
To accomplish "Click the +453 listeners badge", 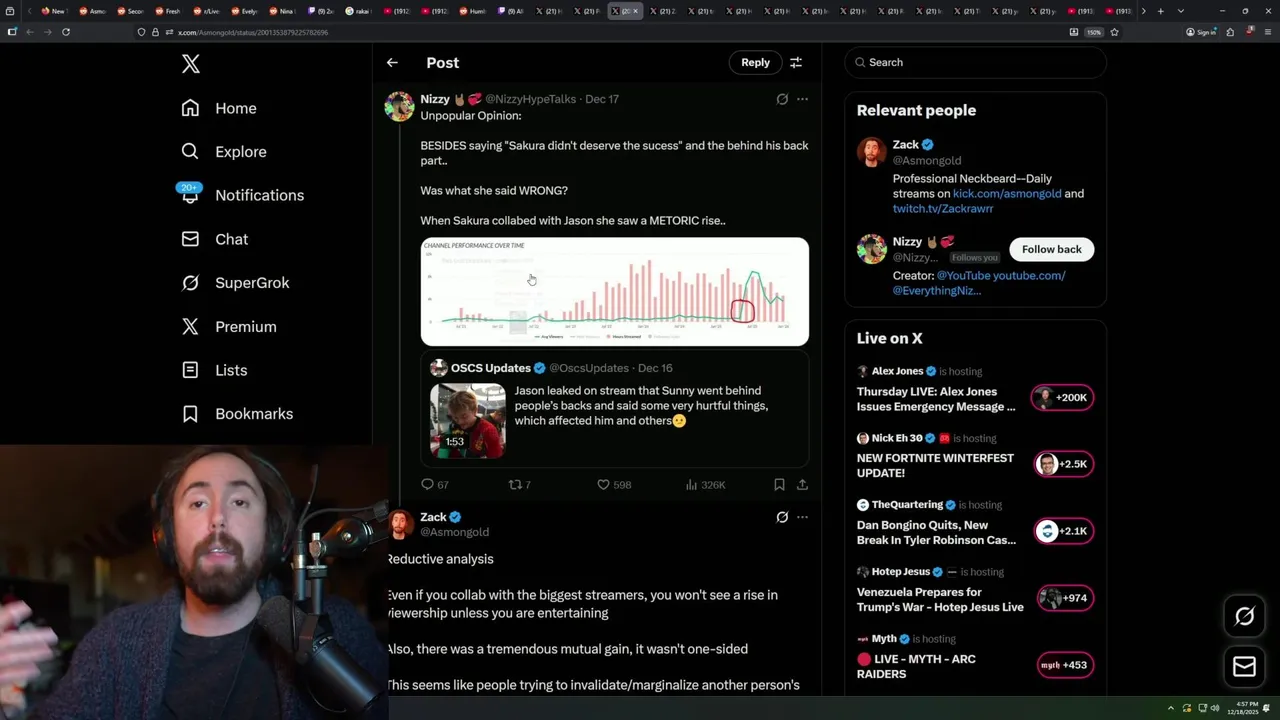I will click(x=1065, y=665).
